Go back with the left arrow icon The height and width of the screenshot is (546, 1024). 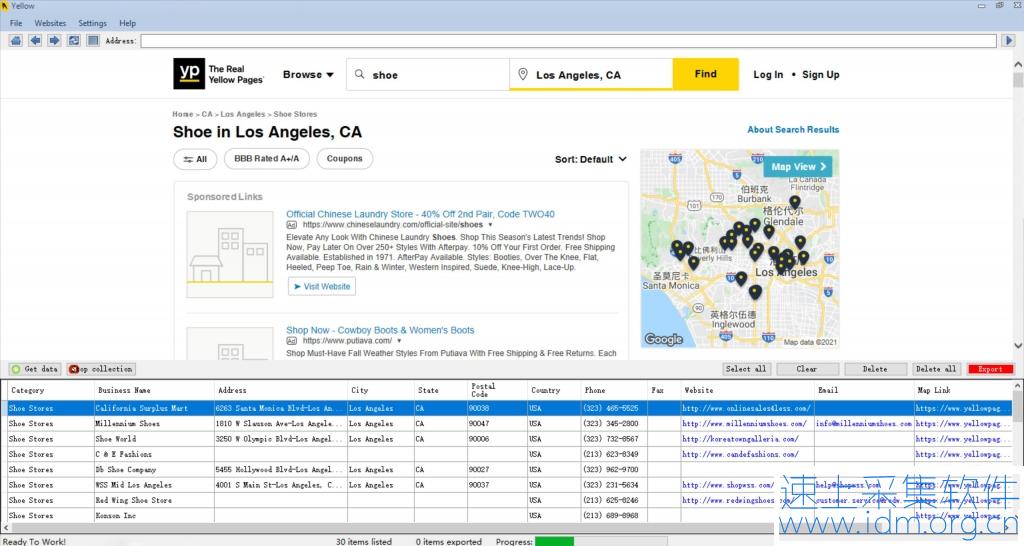35,40
